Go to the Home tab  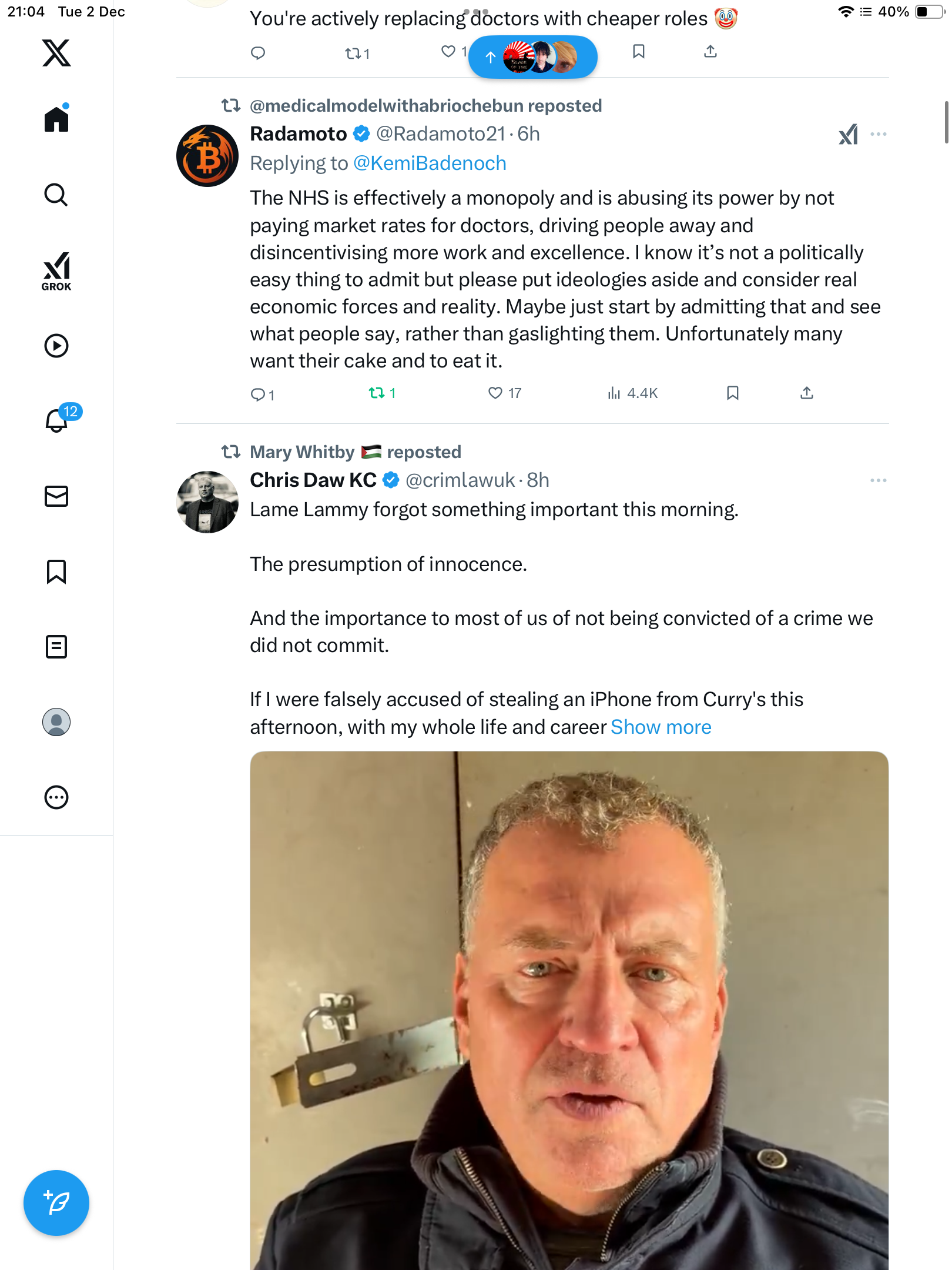(x=56, y=120)
